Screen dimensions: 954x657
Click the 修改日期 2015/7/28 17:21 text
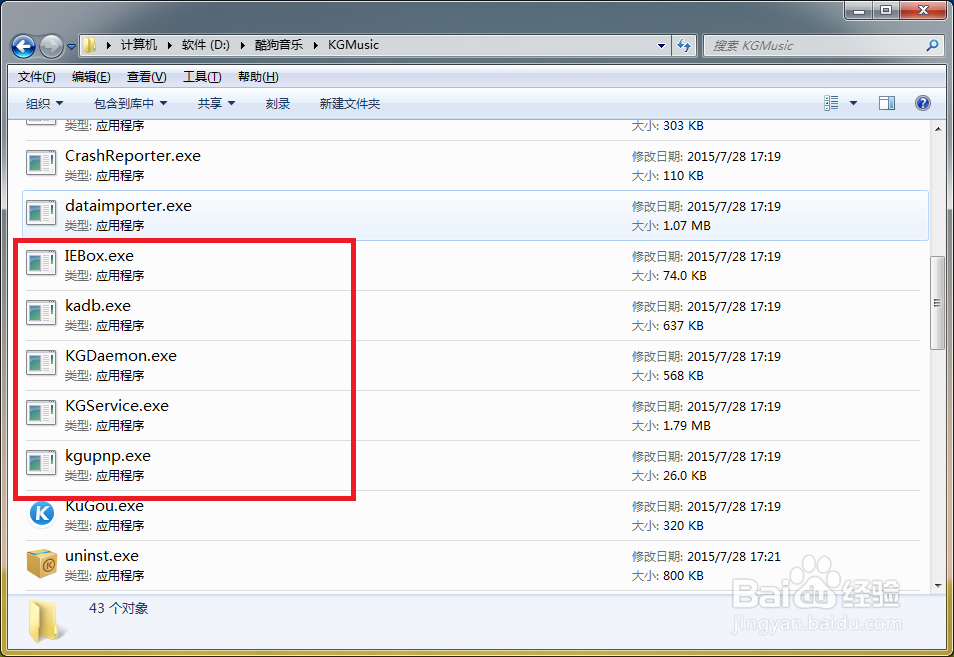(706, 557)
